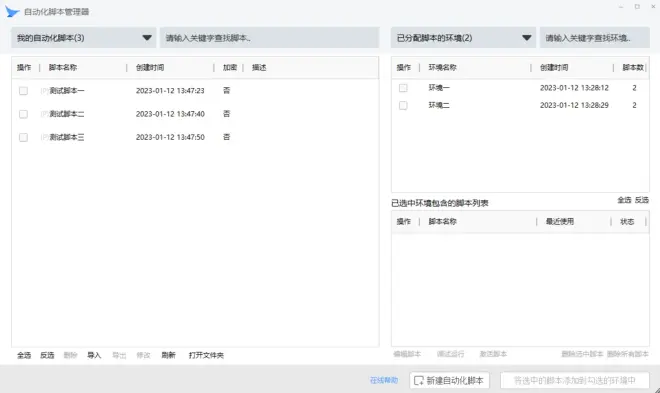Viewport: 660px width, 393px height.
Task: Click the timestamp 2023-01-12 13:47:23
Action: [x=170, y=90]
